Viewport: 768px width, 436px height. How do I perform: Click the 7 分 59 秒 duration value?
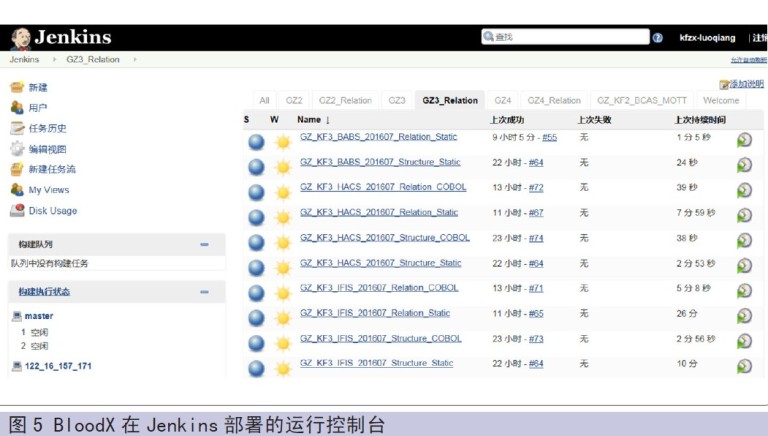point(696,213)
